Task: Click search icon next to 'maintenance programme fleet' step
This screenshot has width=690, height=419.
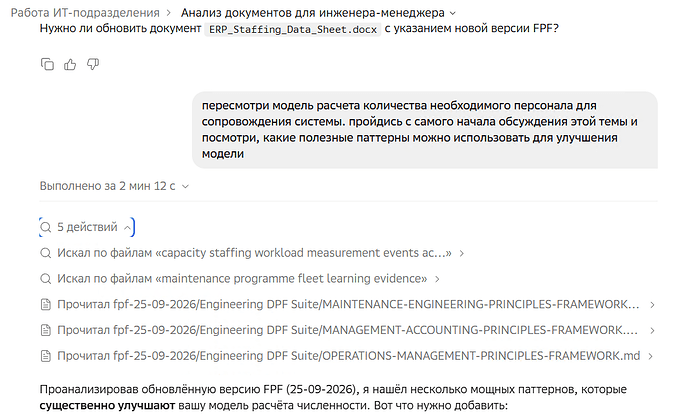Action: tap(46, 279)
